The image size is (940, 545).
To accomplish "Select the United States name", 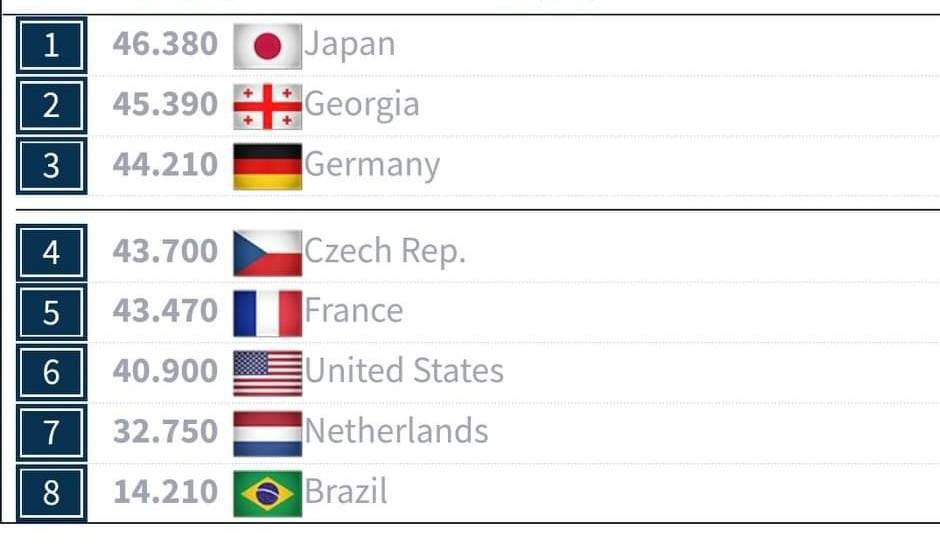I will pos(404,371).
